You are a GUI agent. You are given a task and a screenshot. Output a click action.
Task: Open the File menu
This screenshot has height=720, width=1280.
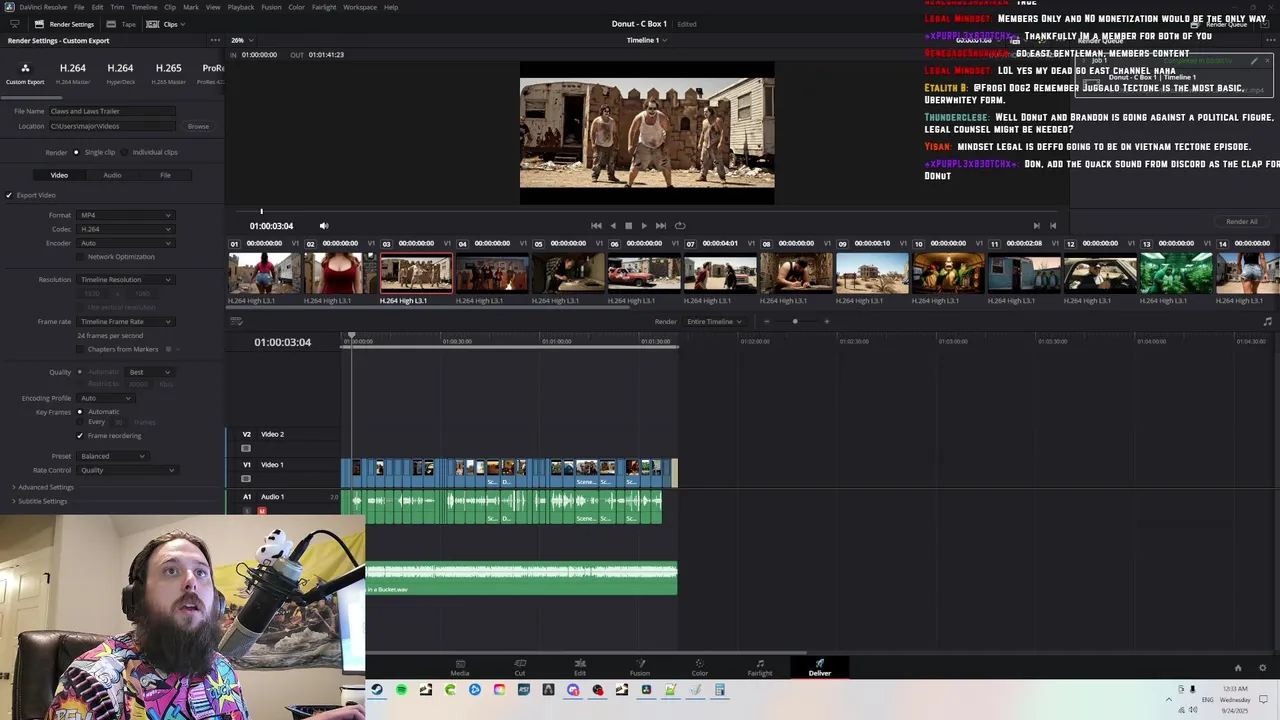pyautogui.click(x=79, y=7)
